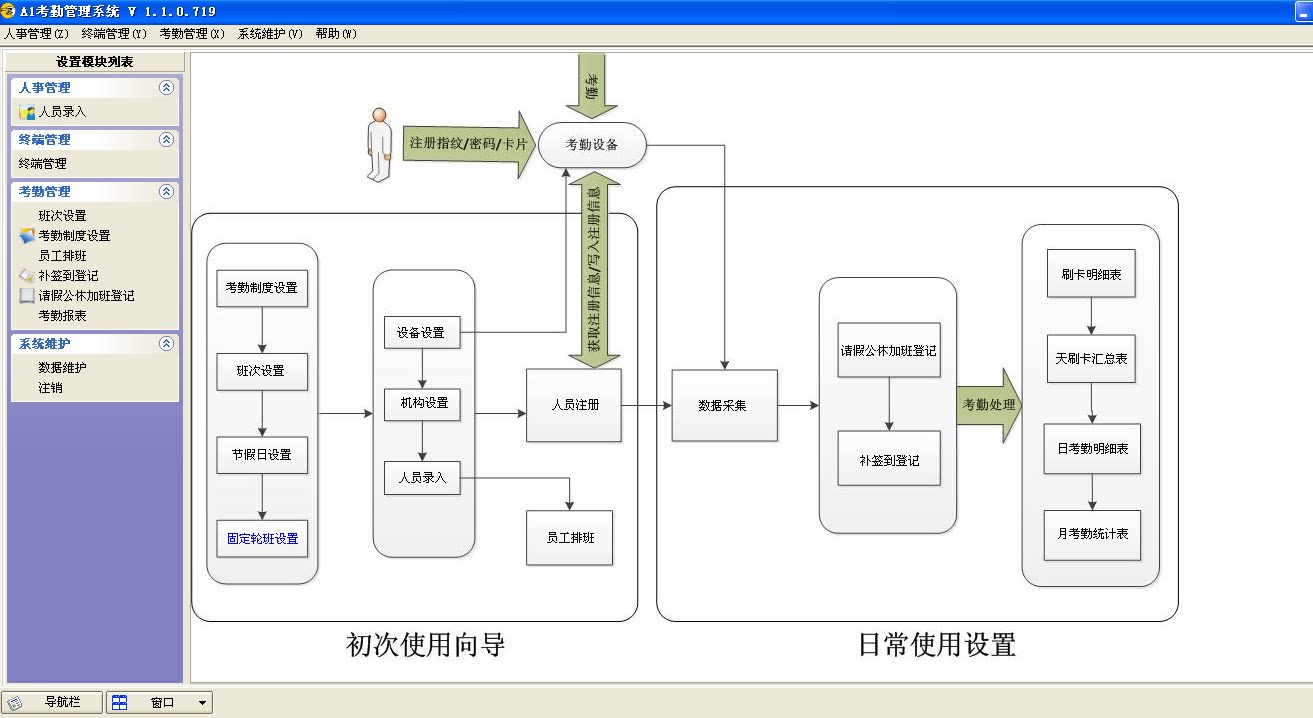Click the 考勤制度设置 flowchart box

[262, 288]
